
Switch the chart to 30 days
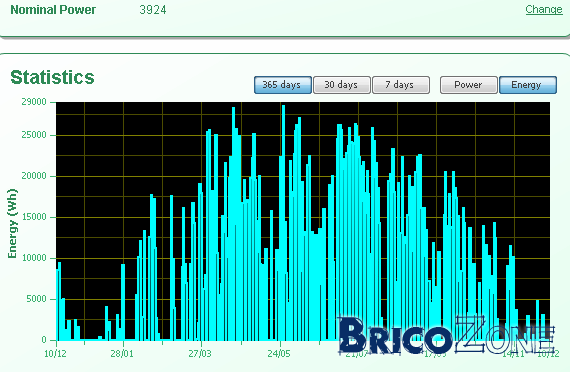(342, 85)
